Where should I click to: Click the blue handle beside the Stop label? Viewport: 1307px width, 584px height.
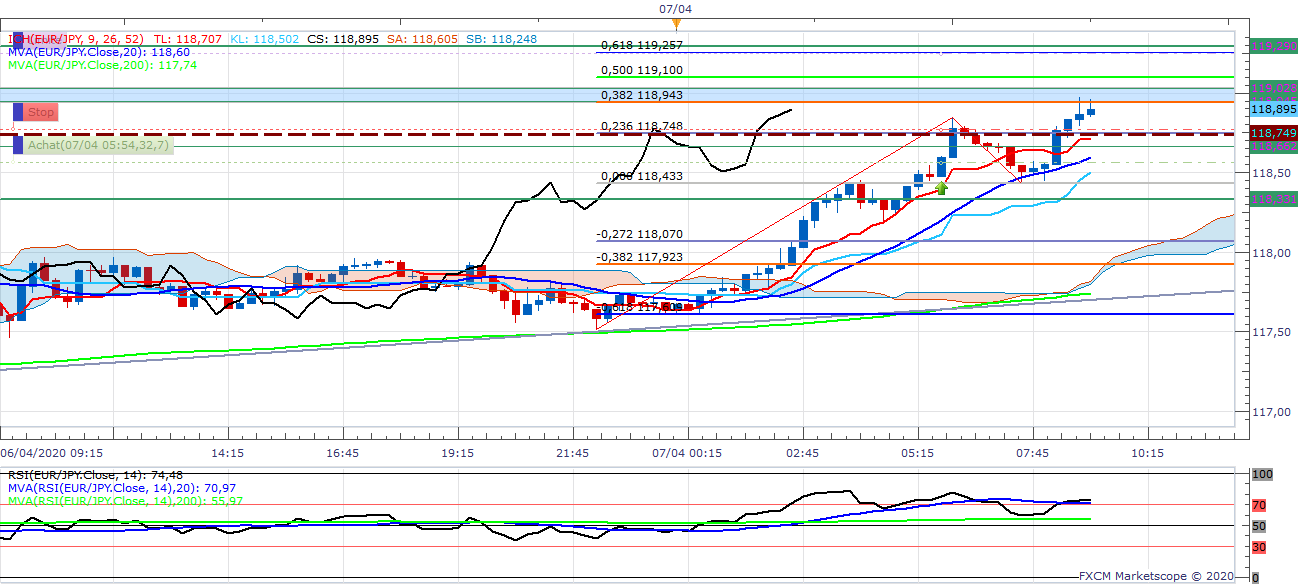(x=17, y=113)
